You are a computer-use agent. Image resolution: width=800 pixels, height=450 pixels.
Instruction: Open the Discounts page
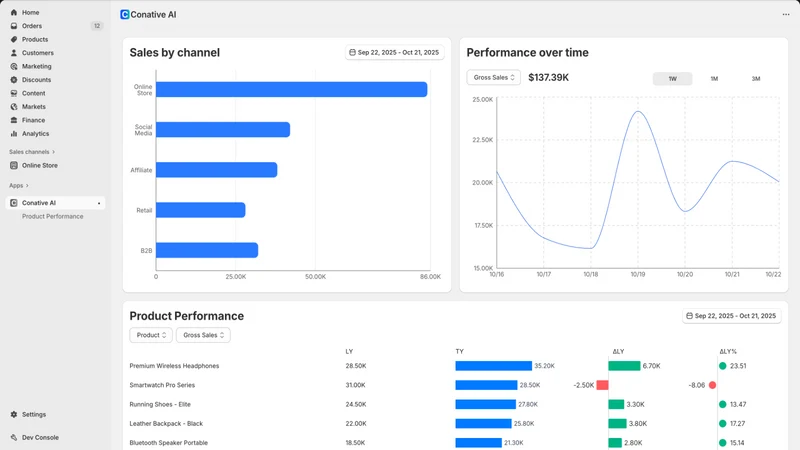pyautogui.click(x=36, y=80)
